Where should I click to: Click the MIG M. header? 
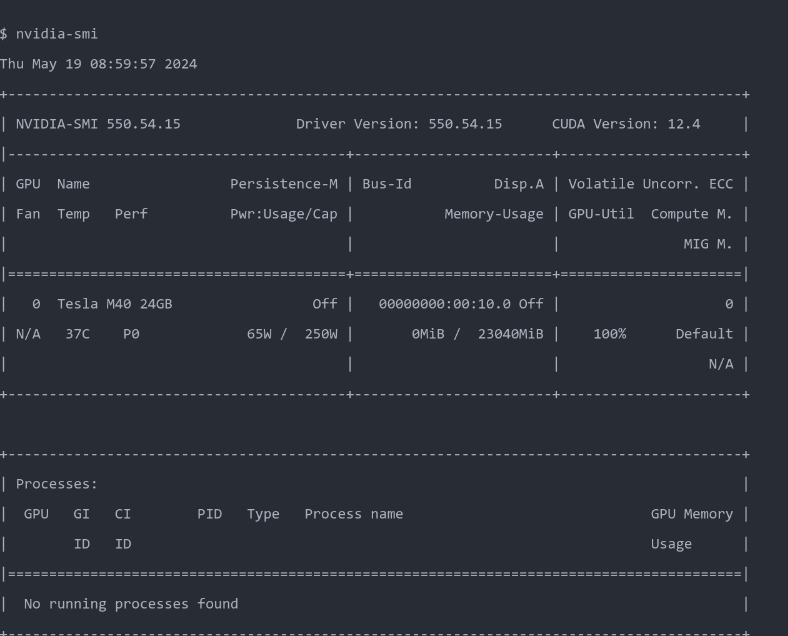(x=708, y=244)
